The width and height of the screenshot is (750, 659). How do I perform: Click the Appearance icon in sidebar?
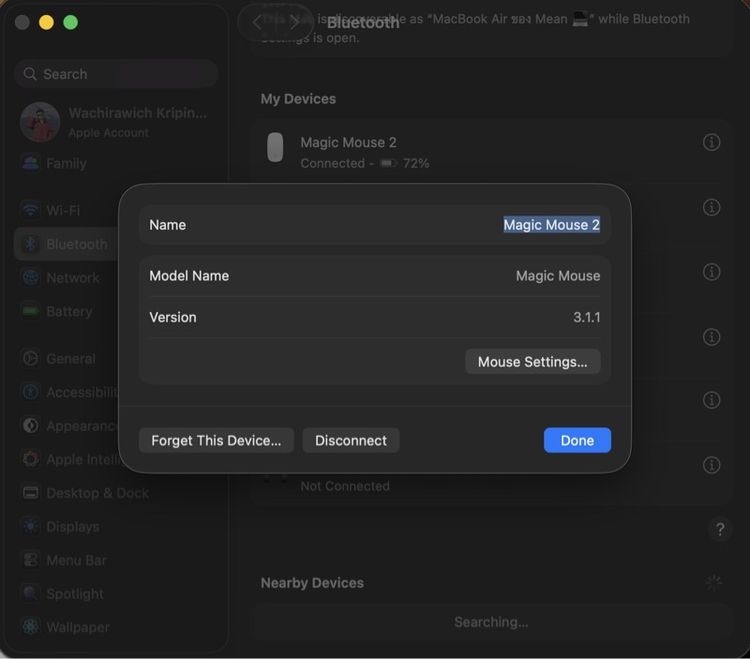[x=31, y=425]
